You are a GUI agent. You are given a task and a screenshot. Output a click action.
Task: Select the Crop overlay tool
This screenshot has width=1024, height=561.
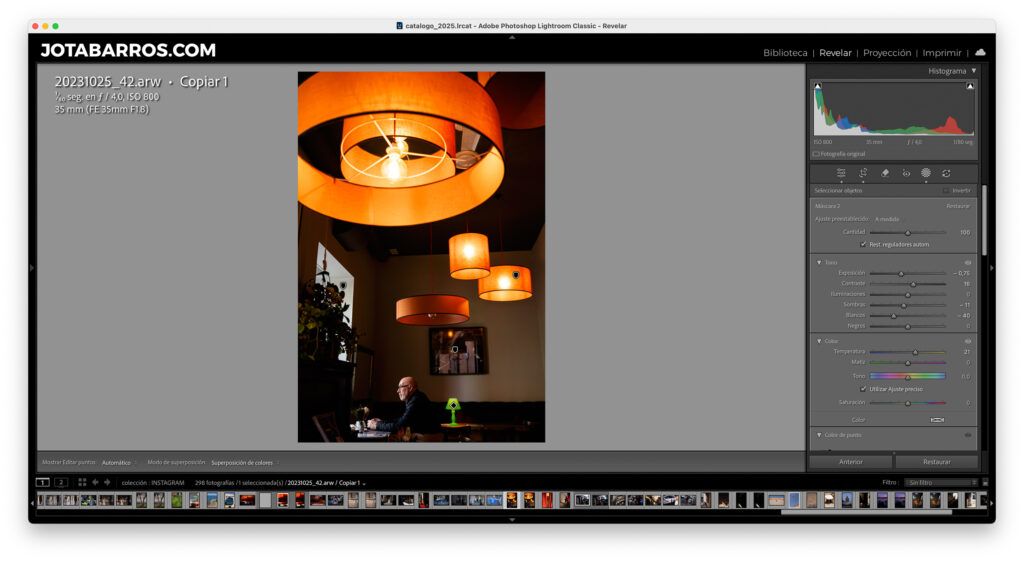tap(863, 173)
